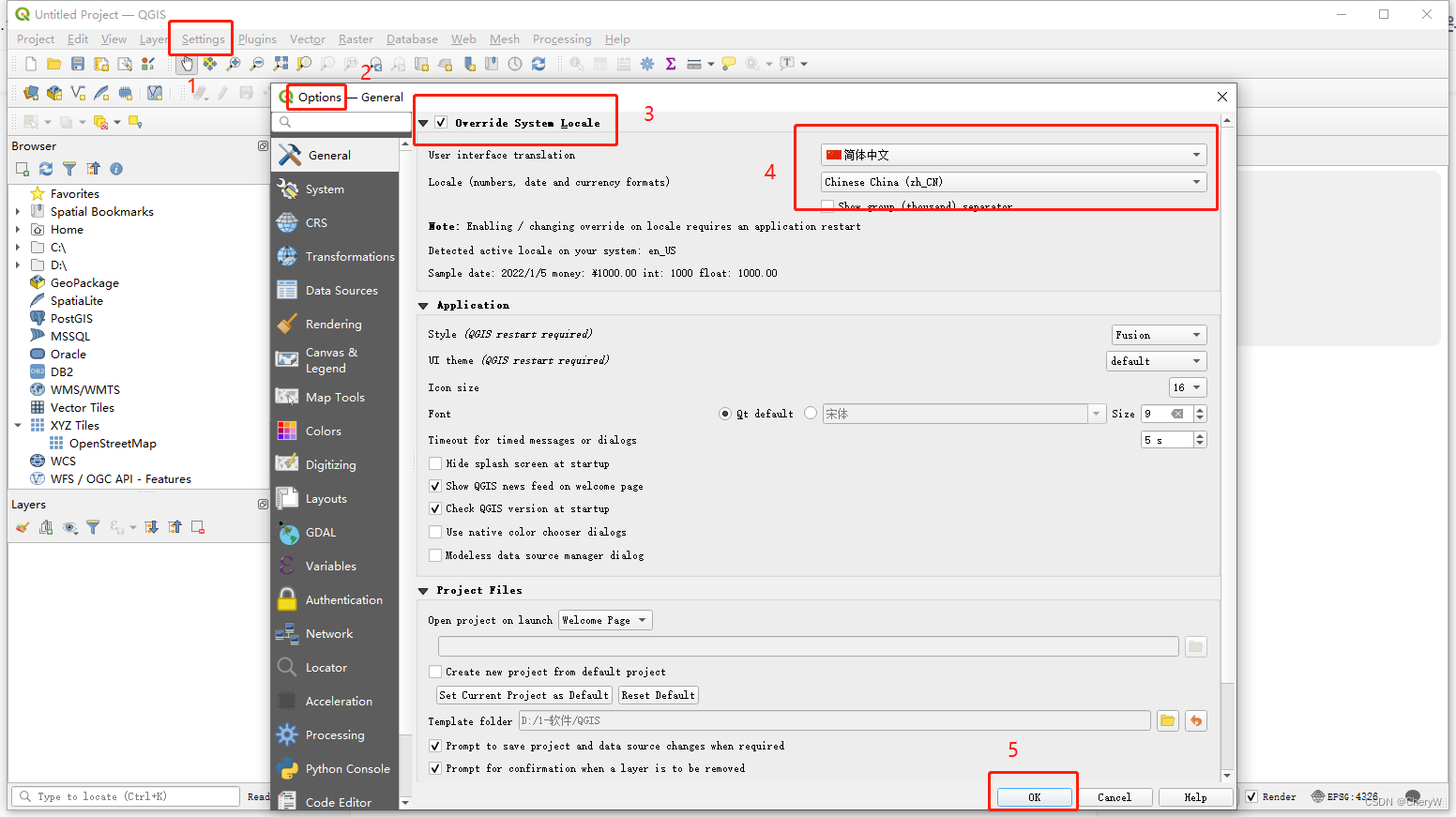This screenshot has width=1456, height=817.
Task: Open the user interface translation dropdown
Action: click(x=1013, y=155)
